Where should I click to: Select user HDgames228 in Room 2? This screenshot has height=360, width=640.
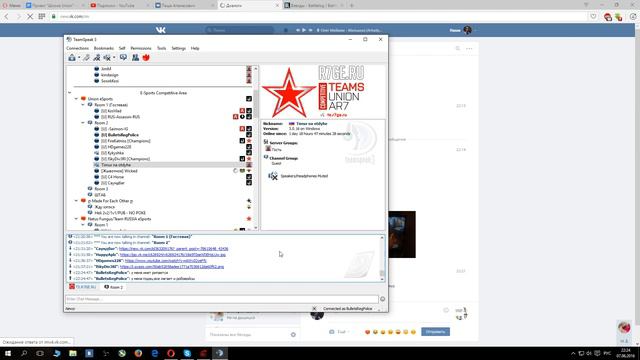coord(116,147)
